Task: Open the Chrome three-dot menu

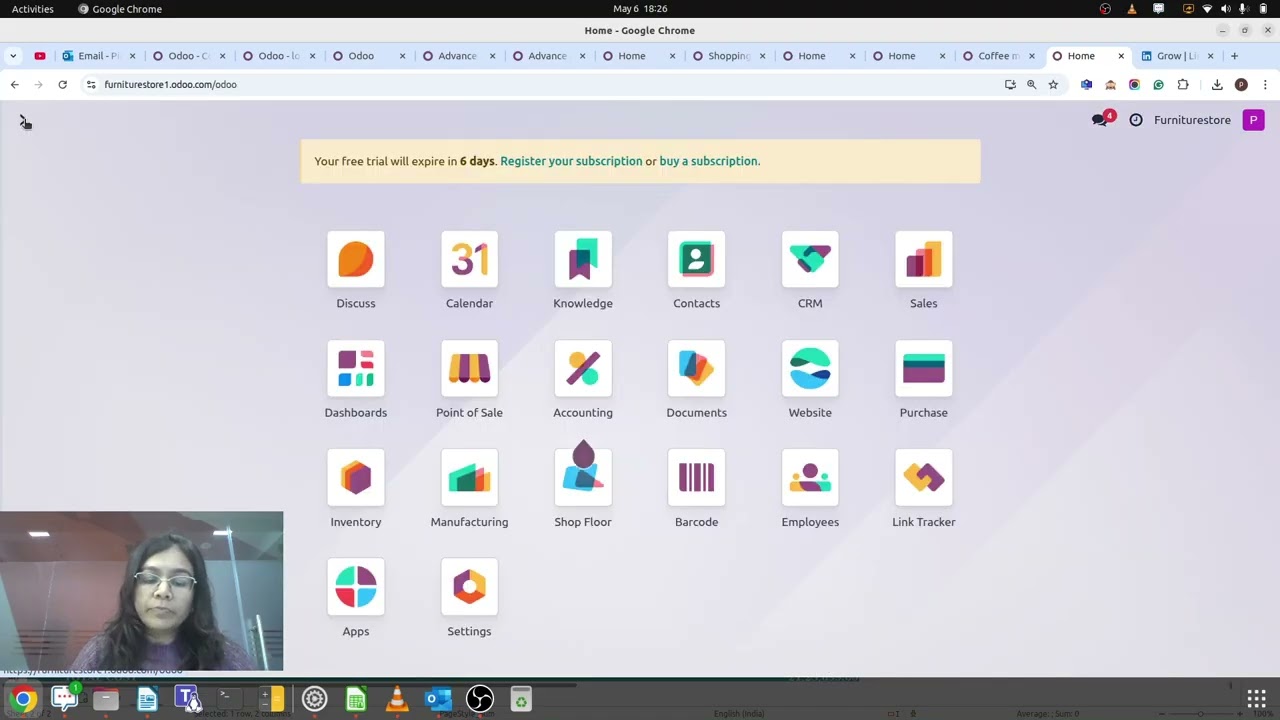Action: pyautogui.click(x=1265, y=85)
